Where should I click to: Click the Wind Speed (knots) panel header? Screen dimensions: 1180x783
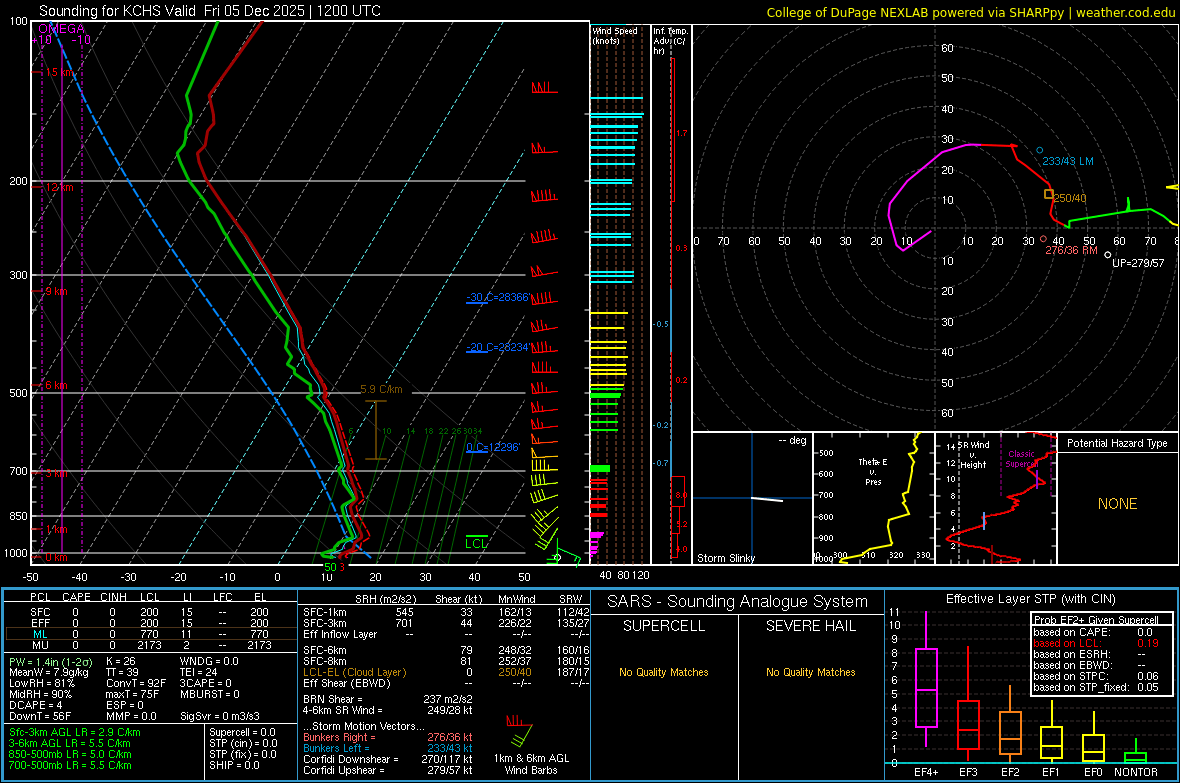[615, 35]
